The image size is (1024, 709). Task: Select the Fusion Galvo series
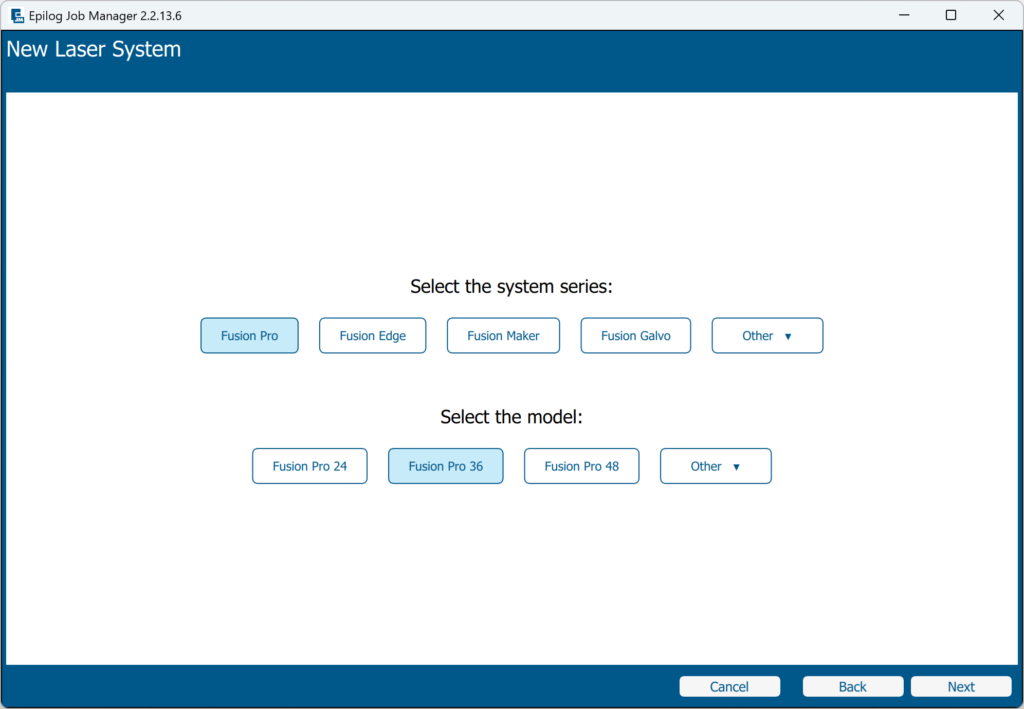[x=635, y=336]
